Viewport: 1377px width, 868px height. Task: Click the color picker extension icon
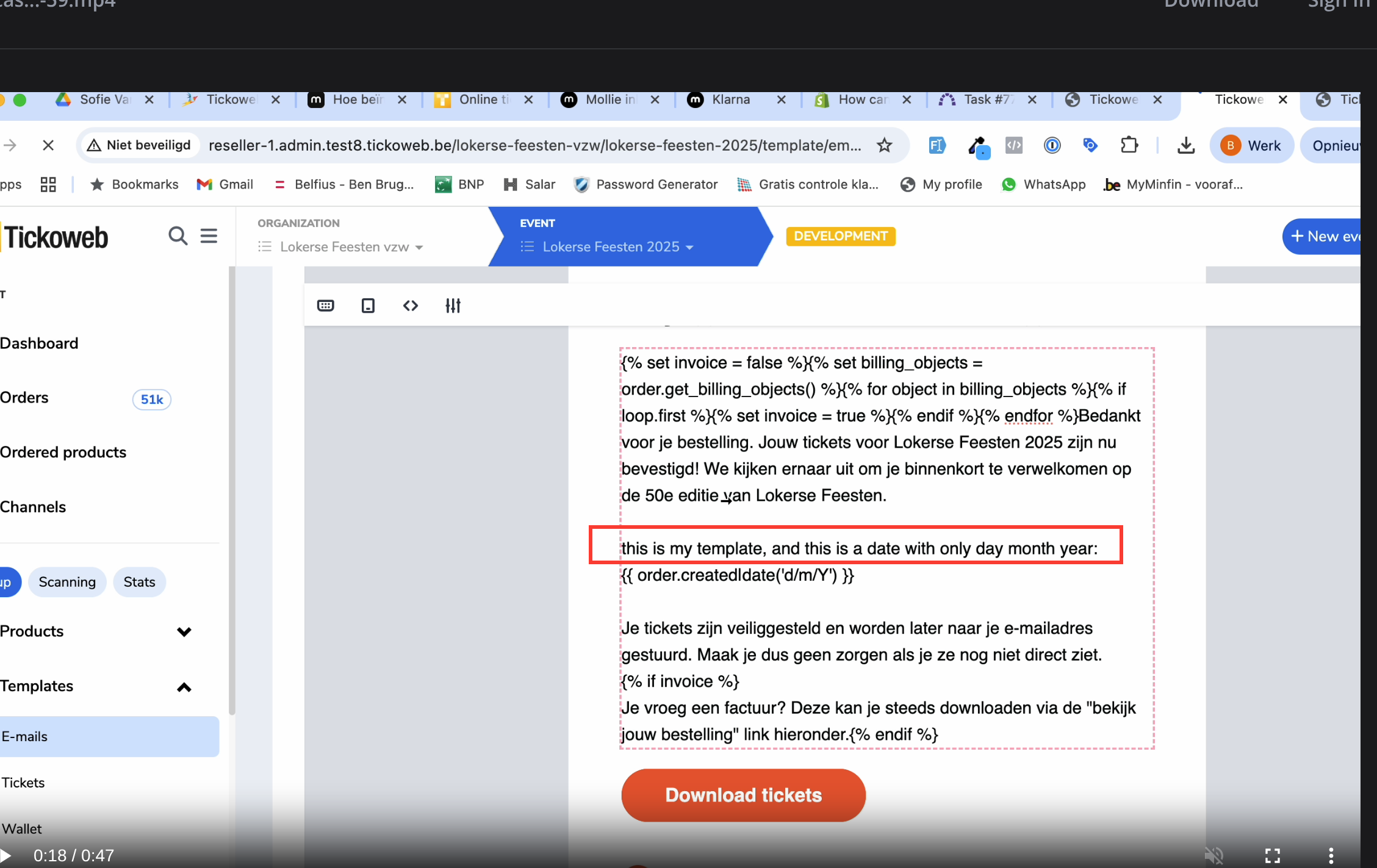[x=978, y=146]
